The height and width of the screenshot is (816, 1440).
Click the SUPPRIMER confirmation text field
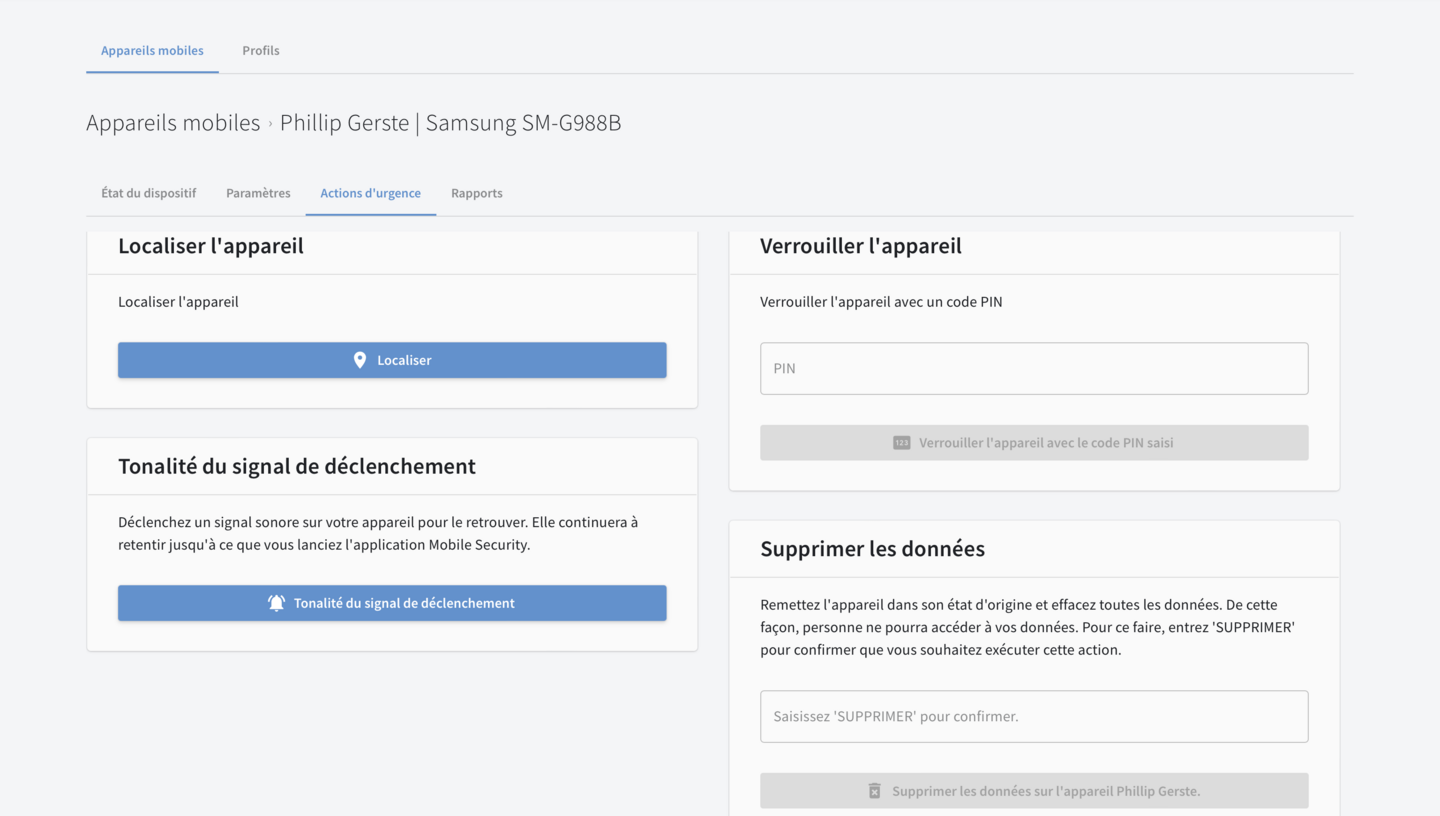1034,716
